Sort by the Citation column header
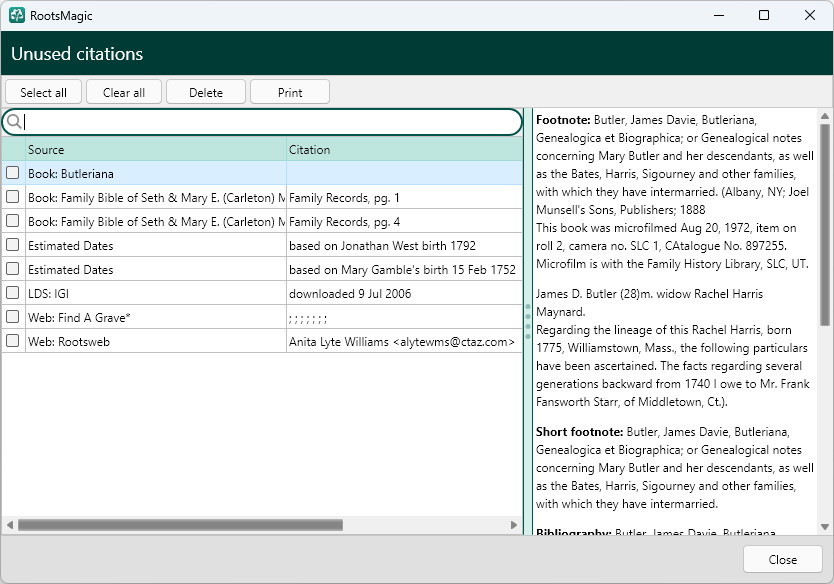Screen dimensions: 834x584 click(404, 149)
